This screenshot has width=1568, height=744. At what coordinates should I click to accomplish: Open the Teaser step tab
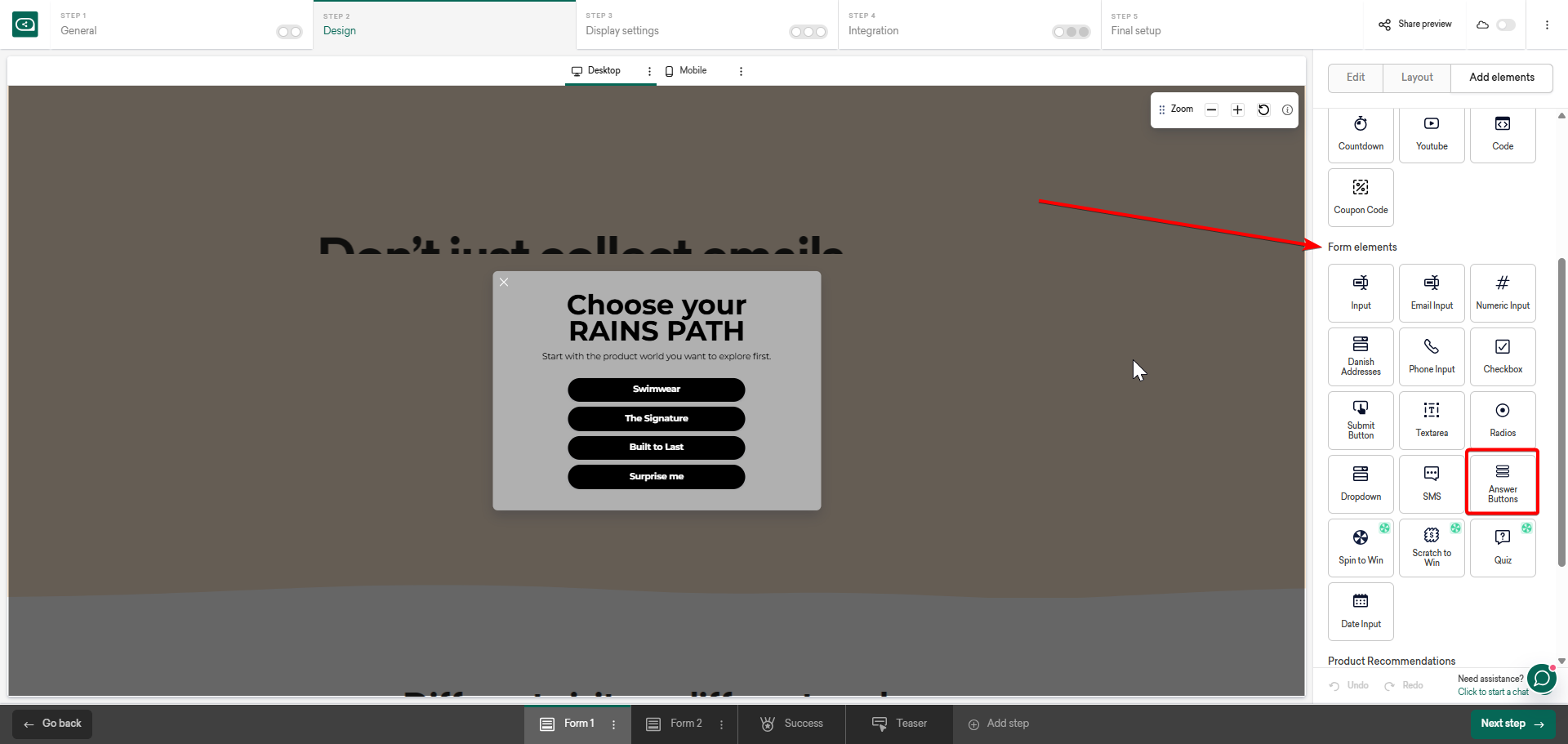point(899,724)
